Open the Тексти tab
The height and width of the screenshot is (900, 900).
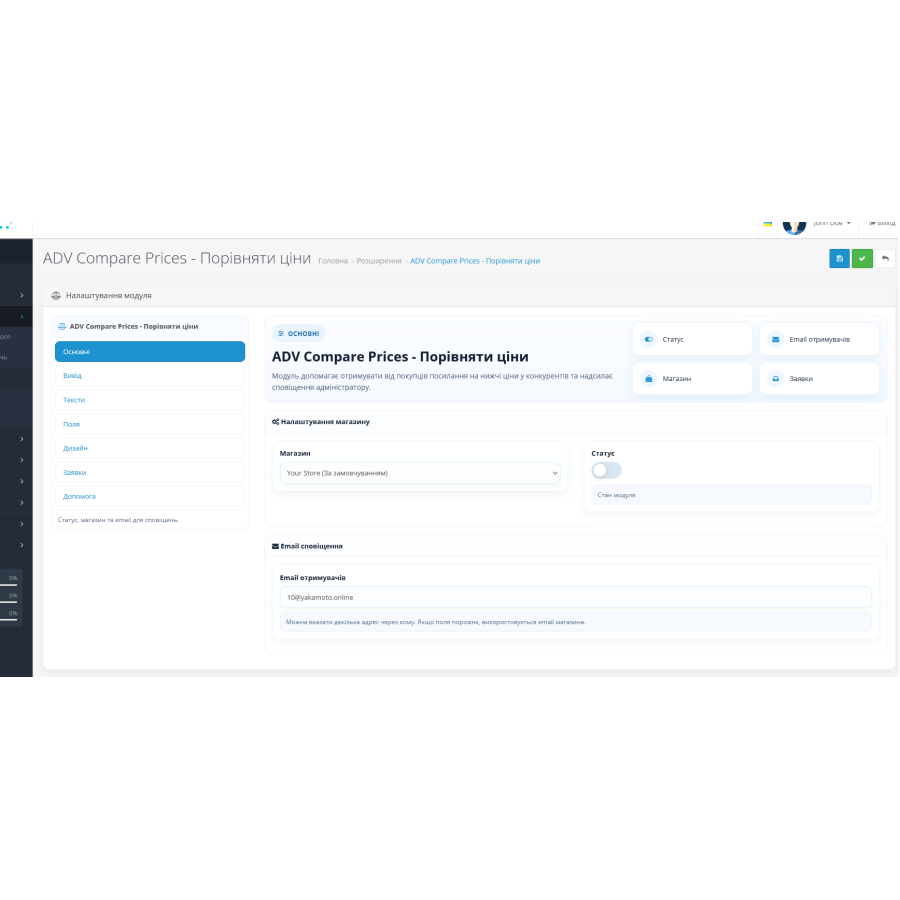[150, 399]
